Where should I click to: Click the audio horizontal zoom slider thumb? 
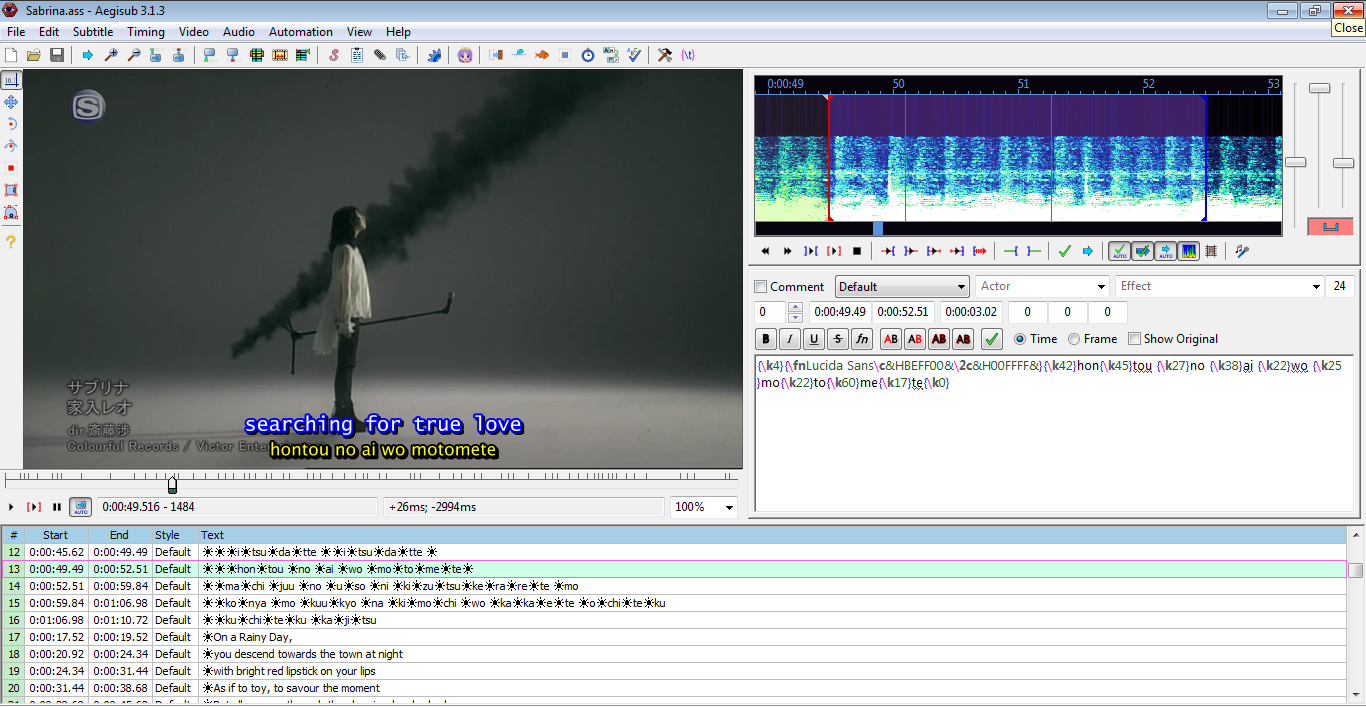tap(1296, 162)
